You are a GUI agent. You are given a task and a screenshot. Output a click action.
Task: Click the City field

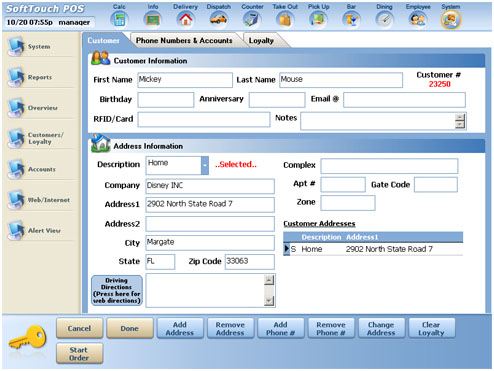point(210,243)
